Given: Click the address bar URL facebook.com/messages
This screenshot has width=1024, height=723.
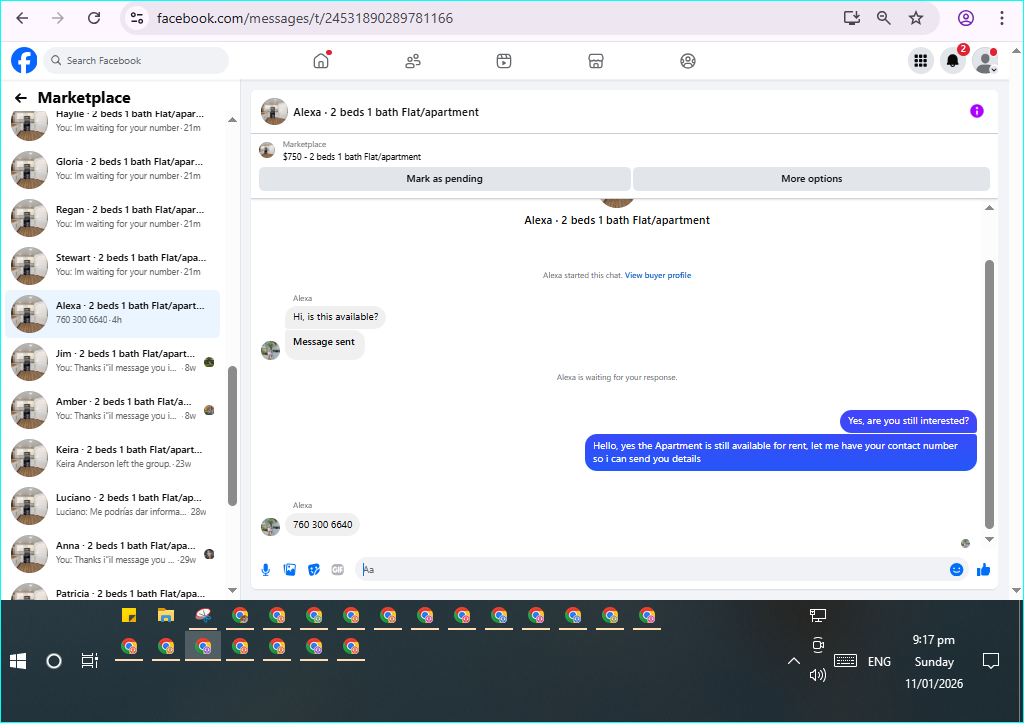Looking at the screenshot, I should pos(304,18).
